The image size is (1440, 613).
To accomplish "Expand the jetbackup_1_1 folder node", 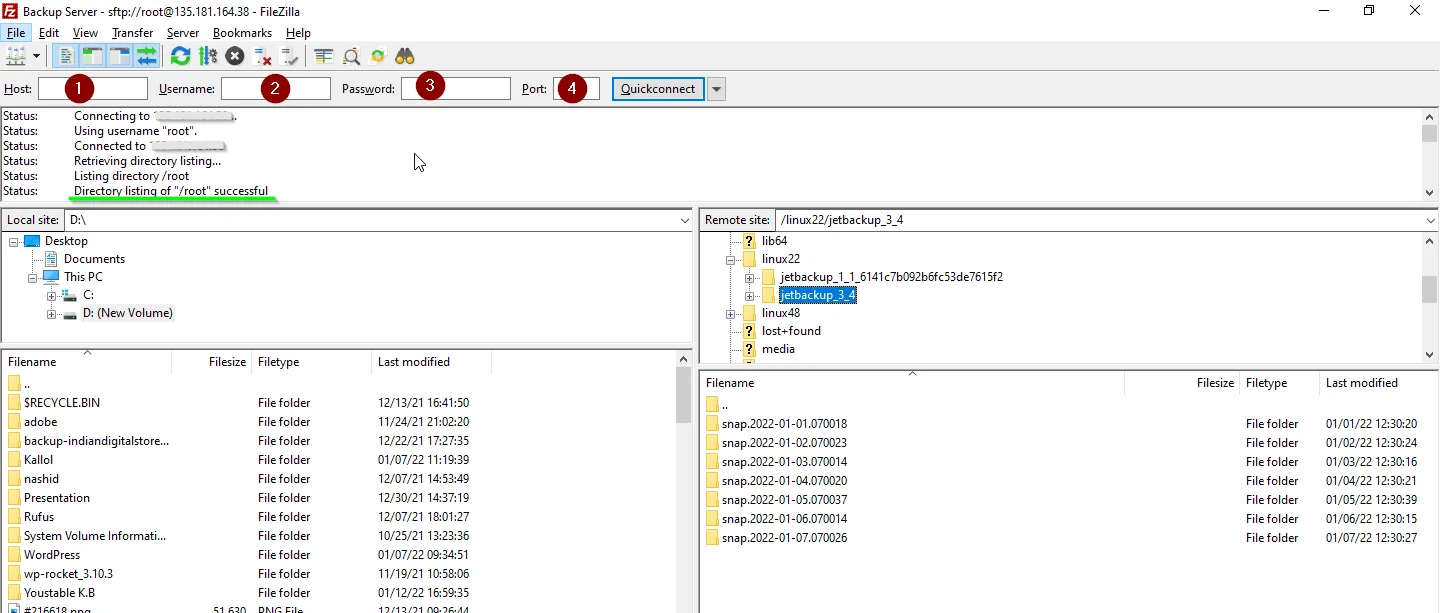I will pyautogui.click(x=749, y=278).
